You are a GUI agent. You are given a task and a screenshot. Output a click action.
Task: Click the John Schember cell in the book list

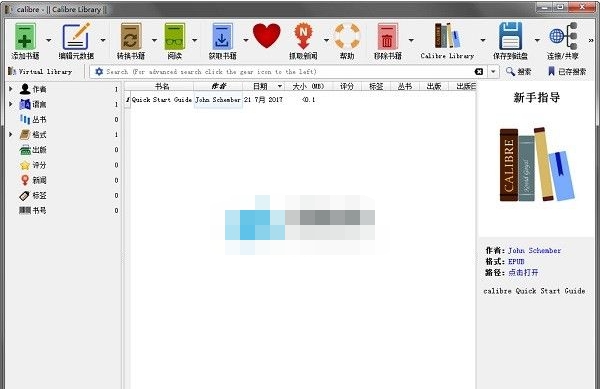[x=218, y=100]
